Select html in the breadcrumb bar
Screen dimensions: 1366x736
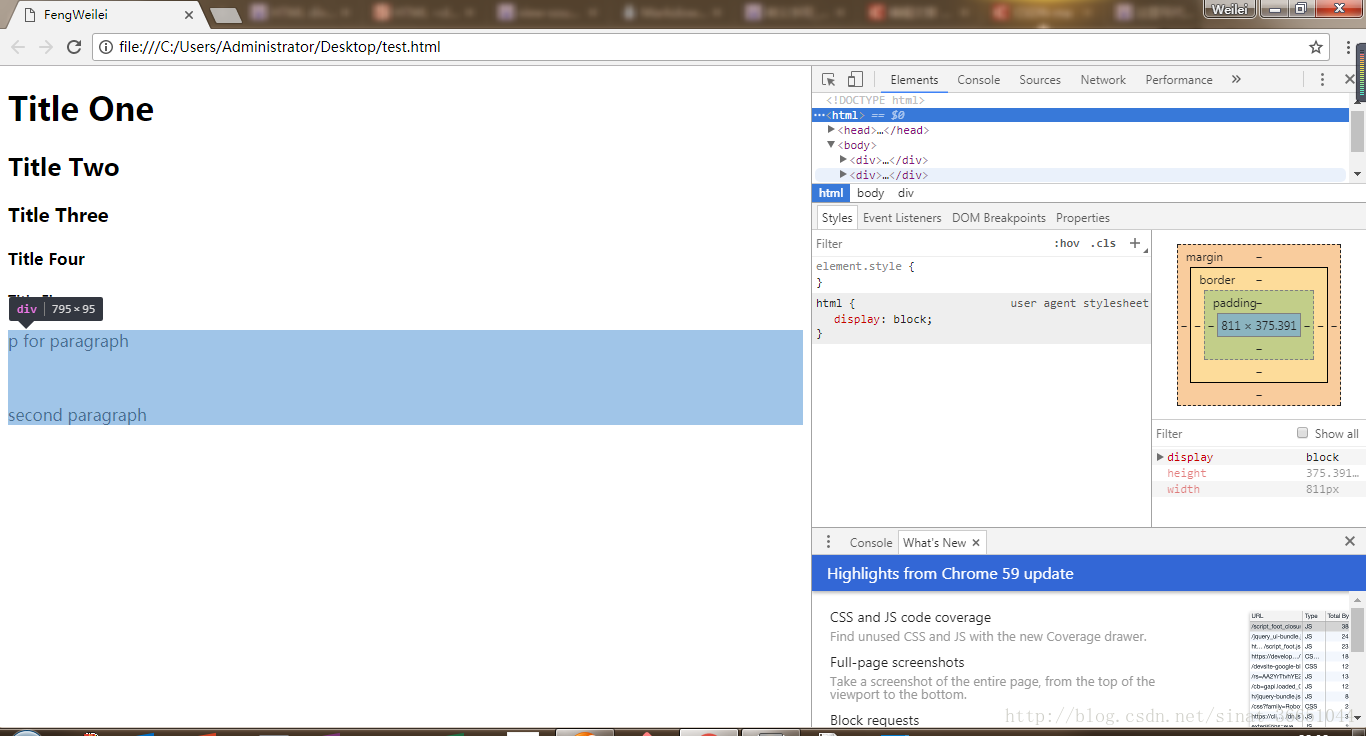tap(830, 193)
